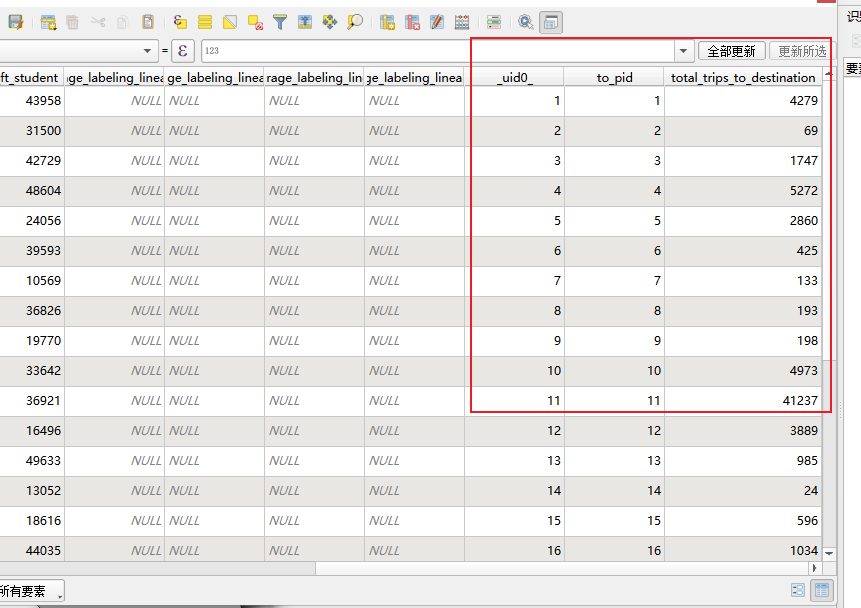Select the ft_student cell 13052
Image resolution: width=861 pixels, height=608 pixels.
pos(32,491)
